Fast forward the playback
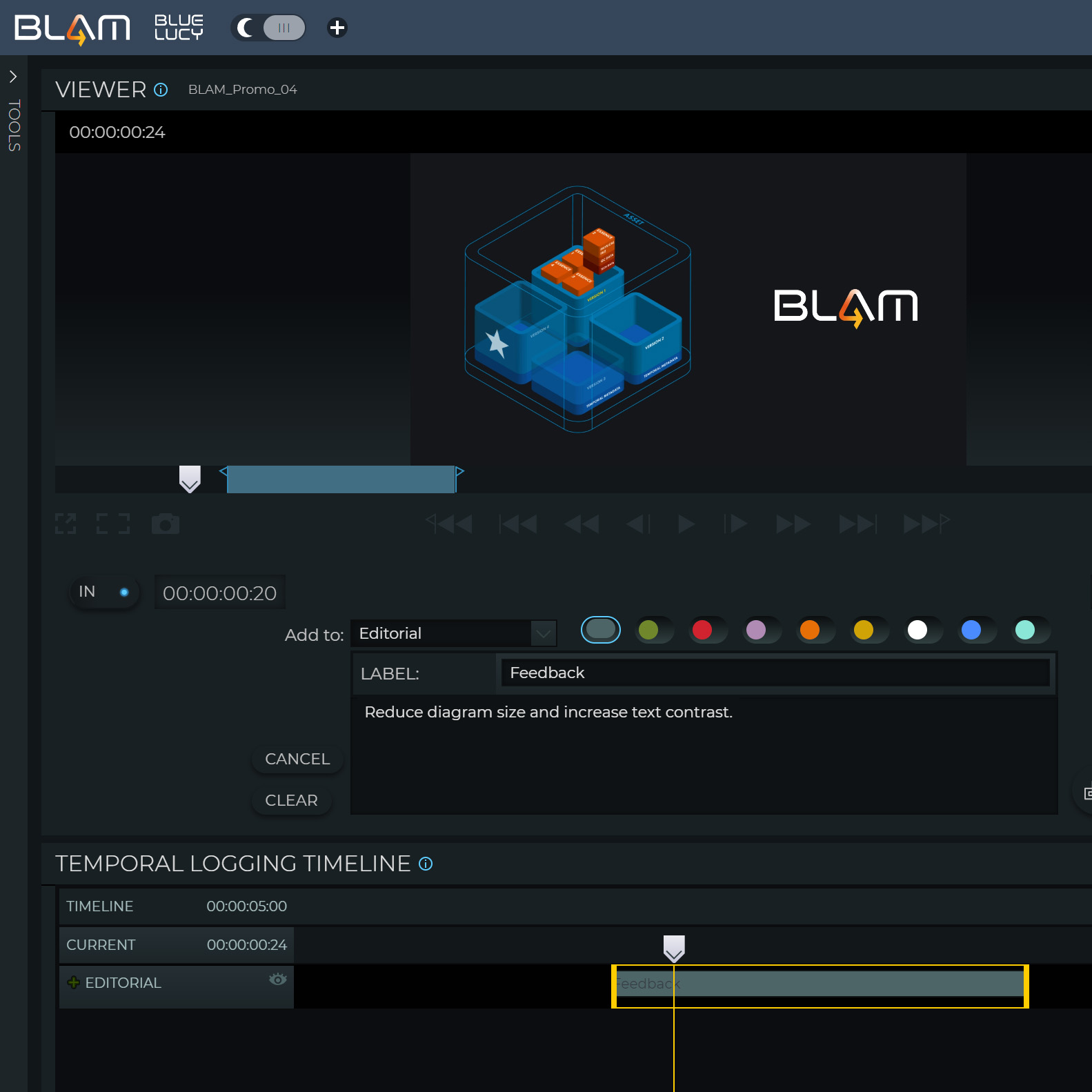This screenshot has width=1092, height=1092. point(793,524)
